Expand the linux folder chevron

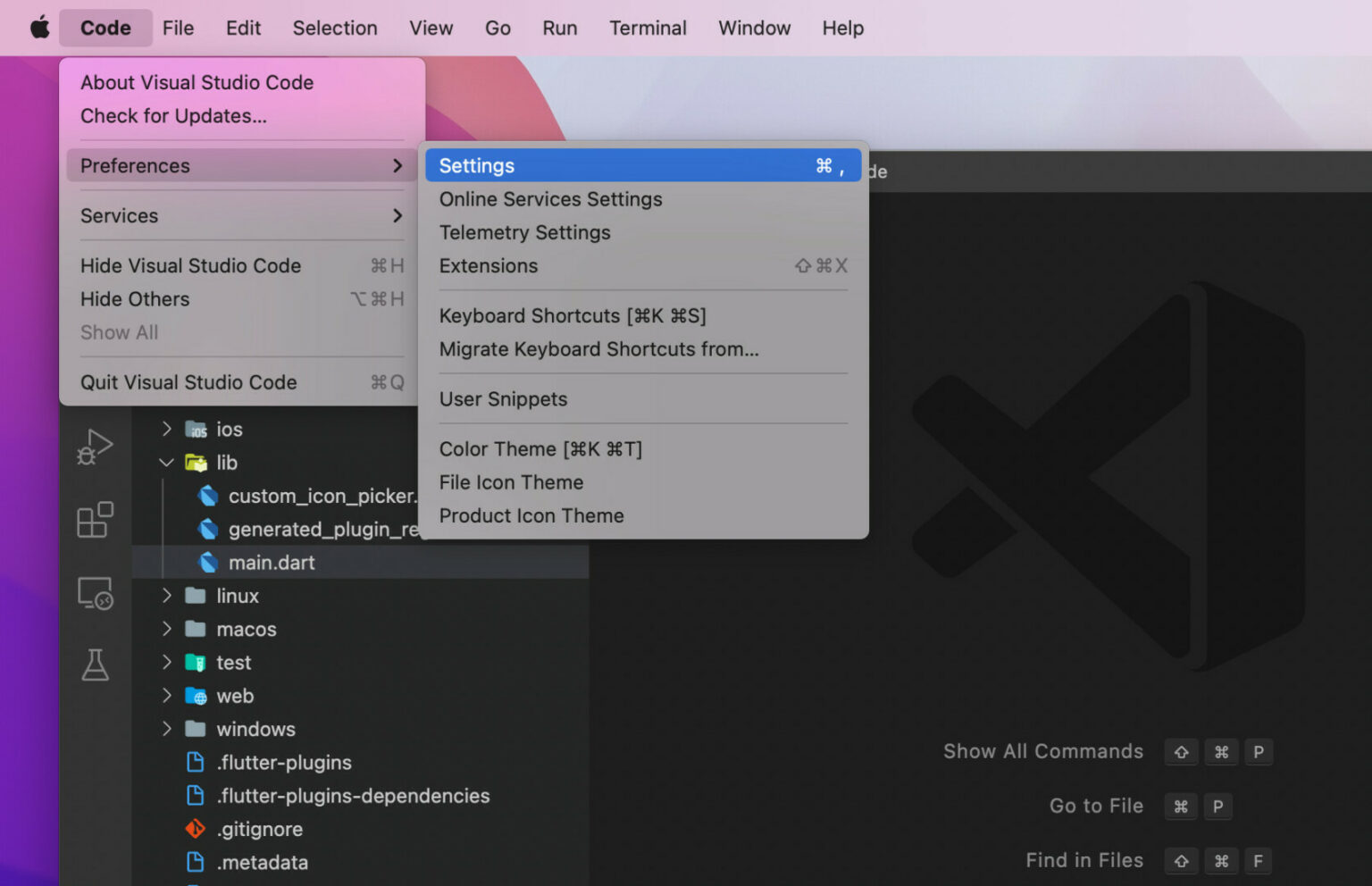(x=167, y=596)
